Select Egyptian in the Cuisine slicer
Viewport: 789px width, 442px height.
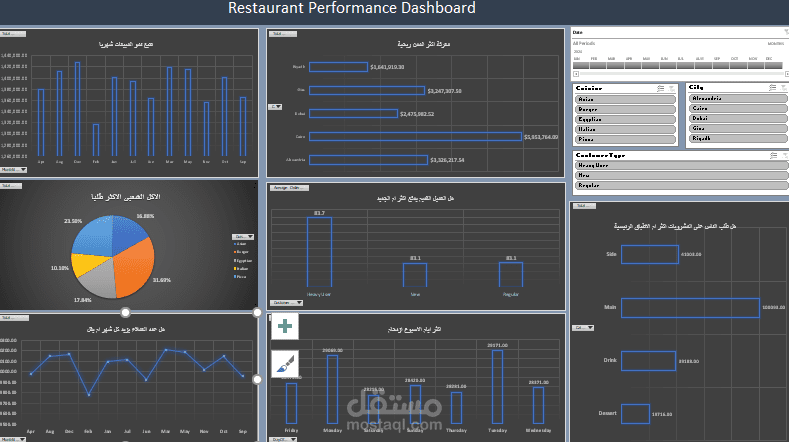click(x=625, y=119)
